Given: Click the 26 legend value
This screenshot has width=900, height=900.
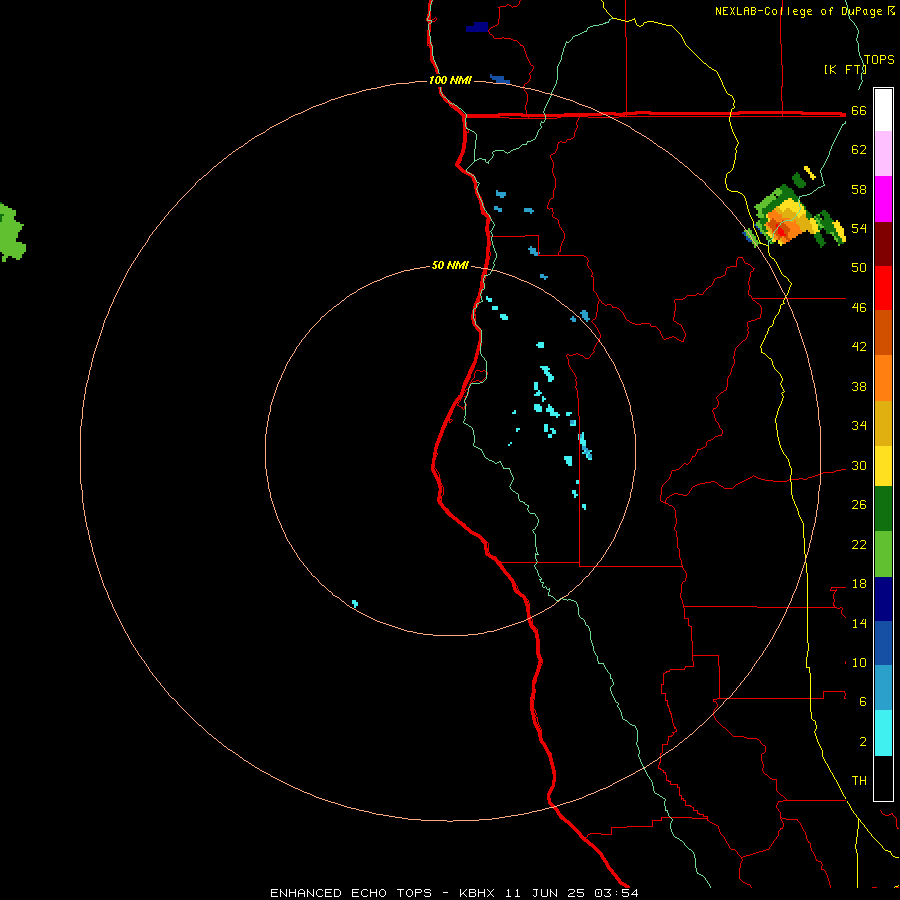Looking at the screenshot, I should coord(859,505).
